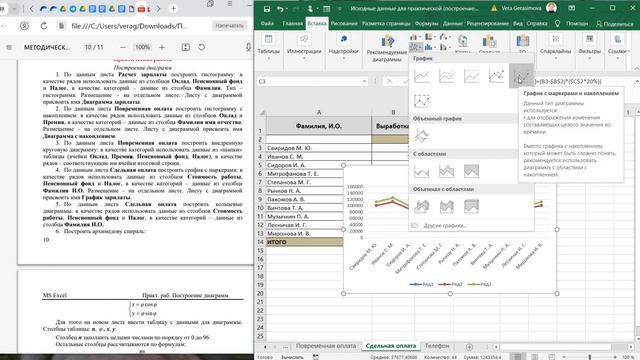Screen dimensions: 640x360
Task: Select 100% stacked line with markers
Action: point(422,100)
